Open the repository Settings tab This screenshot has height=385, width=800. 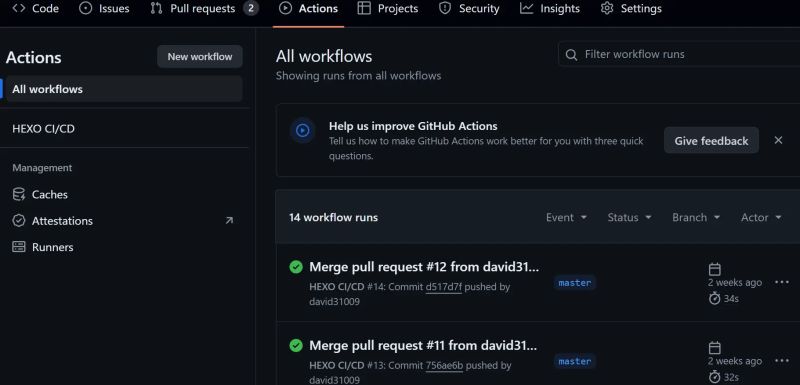point(631,9)
